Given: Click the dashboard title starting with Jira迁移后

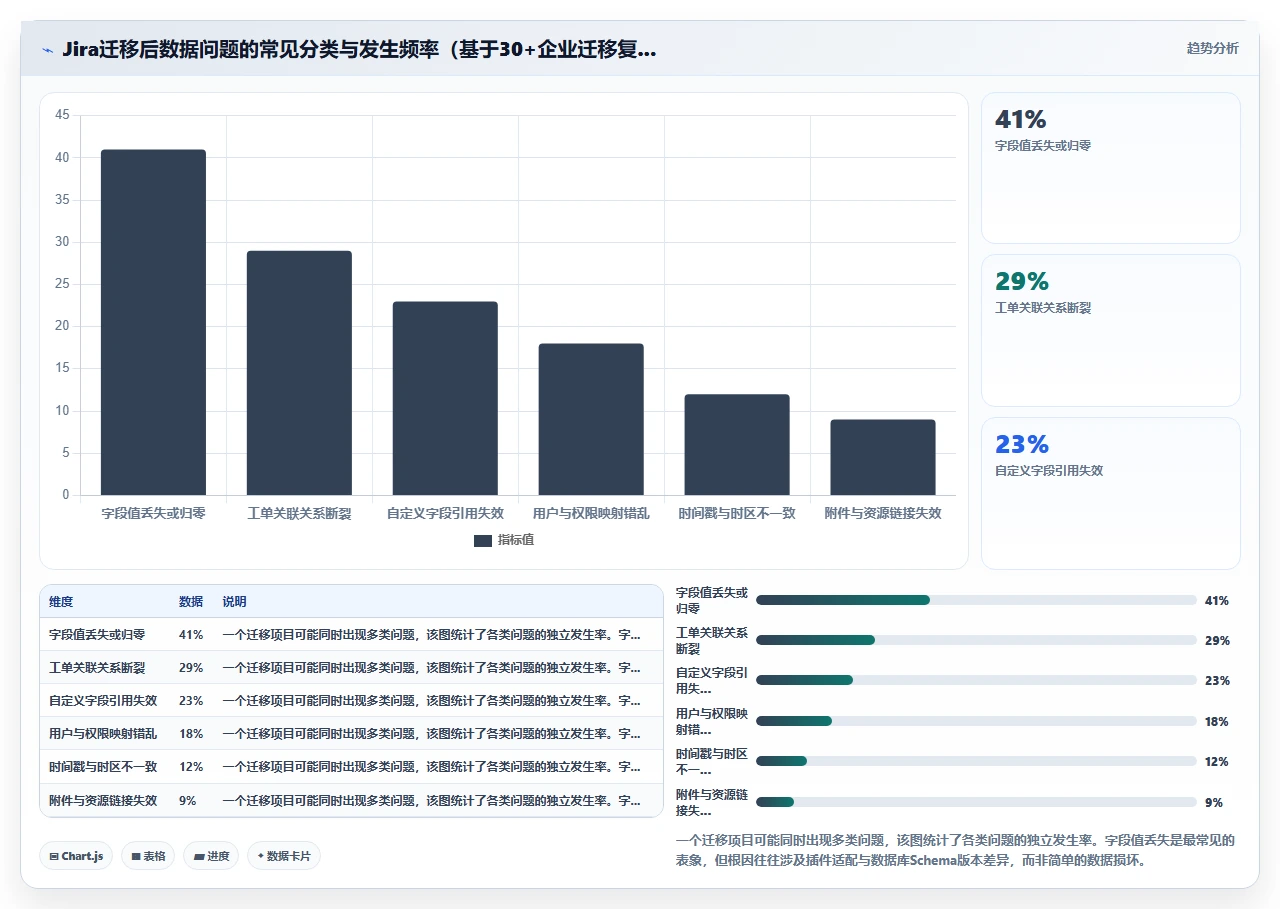Looking at the screenshot, I should [359, 50].
